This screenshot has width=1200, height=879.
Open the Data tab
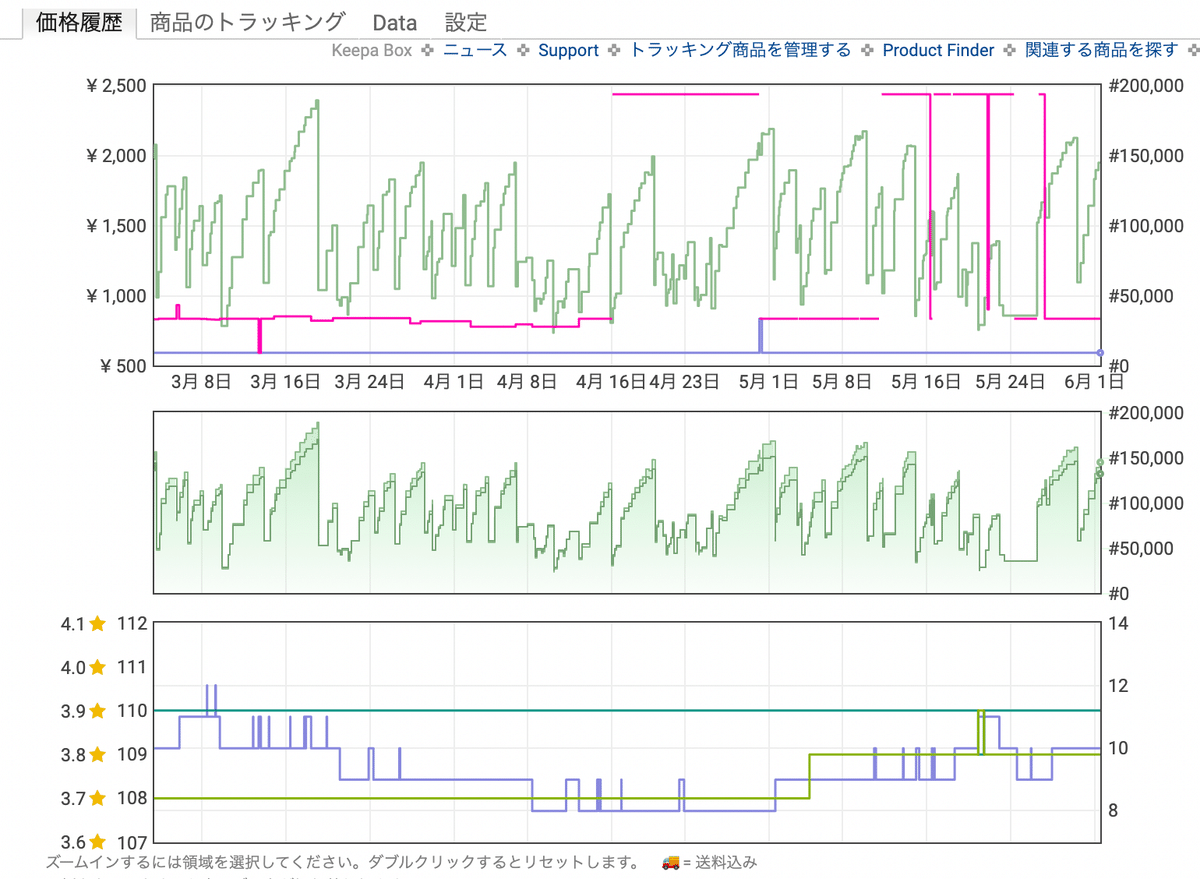click(394, 21)
